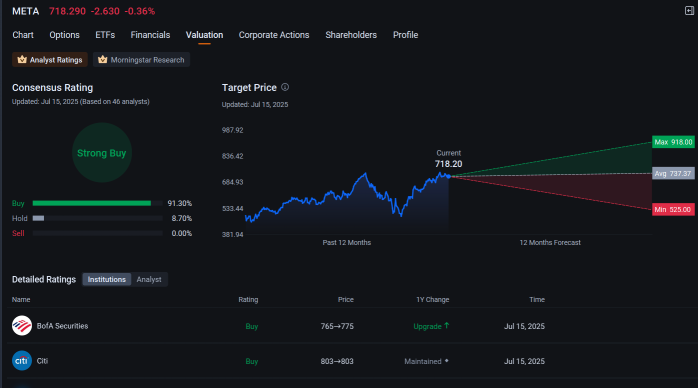Open the Chart tab
This screenshot has height=388, width=698.
(x=23, y=35)
